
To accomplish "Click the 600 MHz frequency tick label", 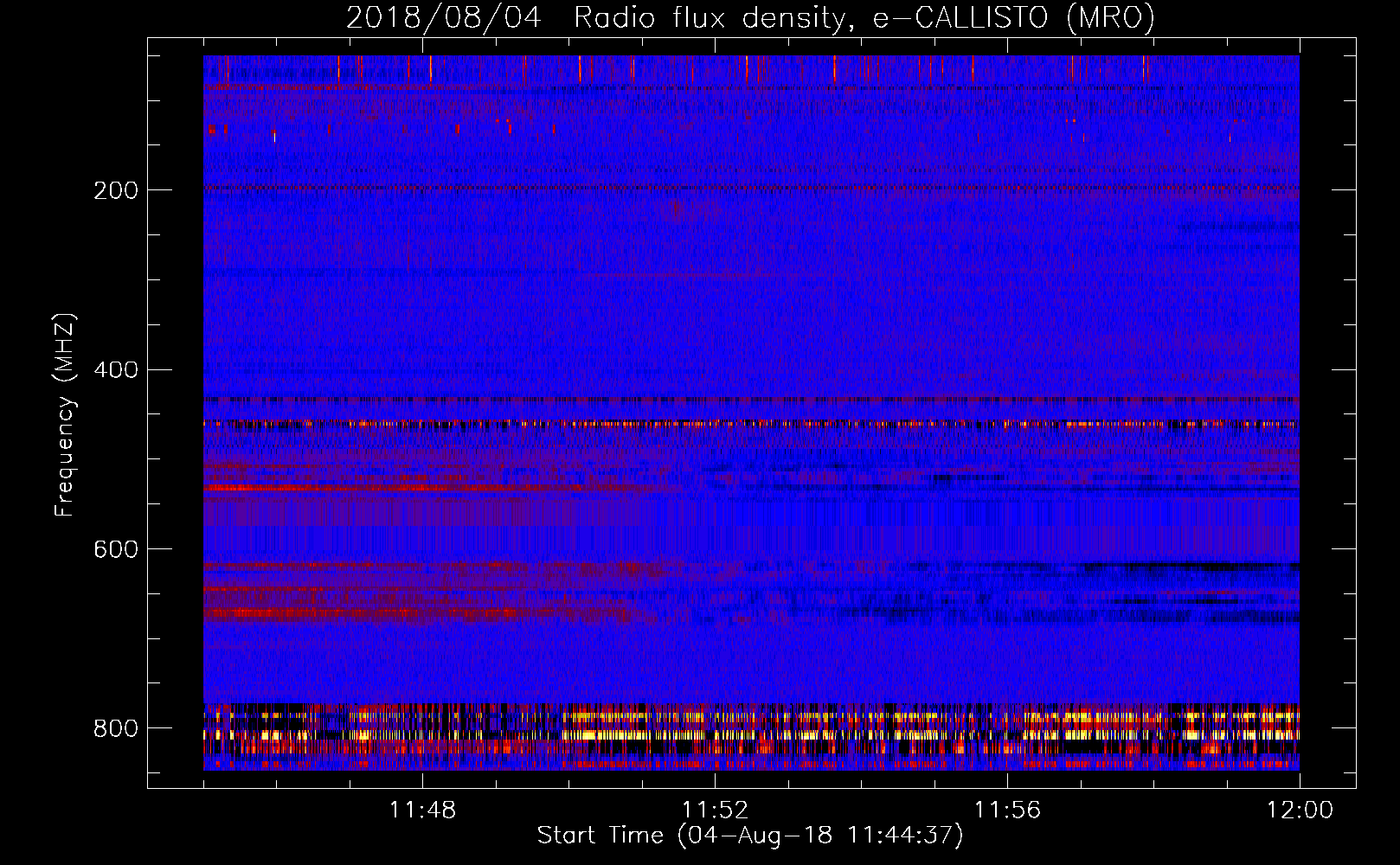I will (115, 550).
